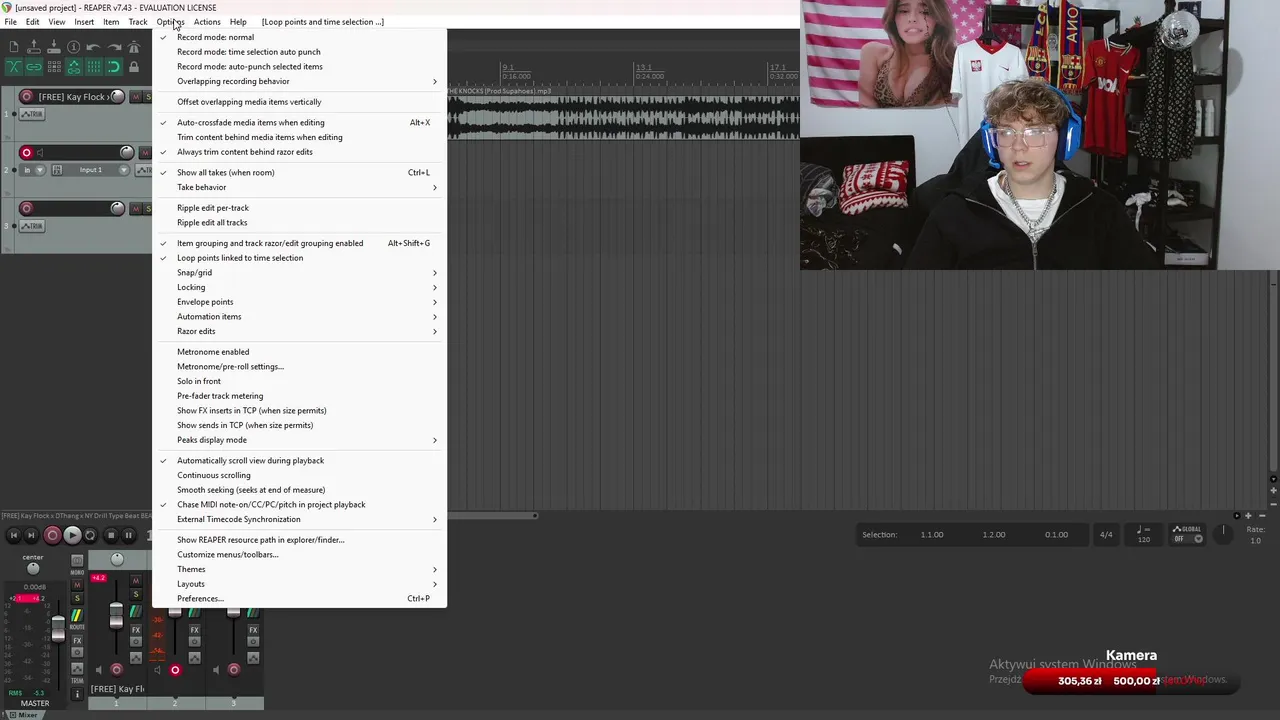Click the Undo arrow icon
The height and width of the screenshot is (720, 1280).
click(x=93, y=47)
